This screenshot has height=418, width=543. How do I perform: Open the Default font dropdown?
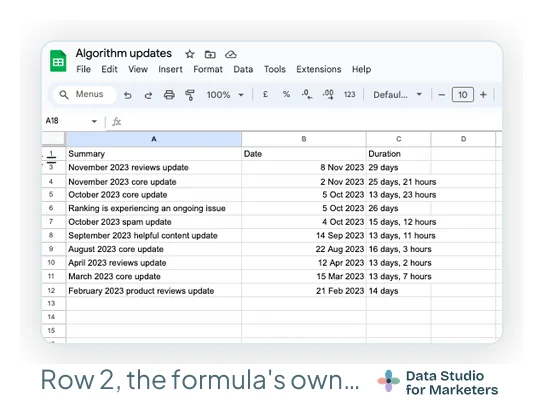(397, 95)
